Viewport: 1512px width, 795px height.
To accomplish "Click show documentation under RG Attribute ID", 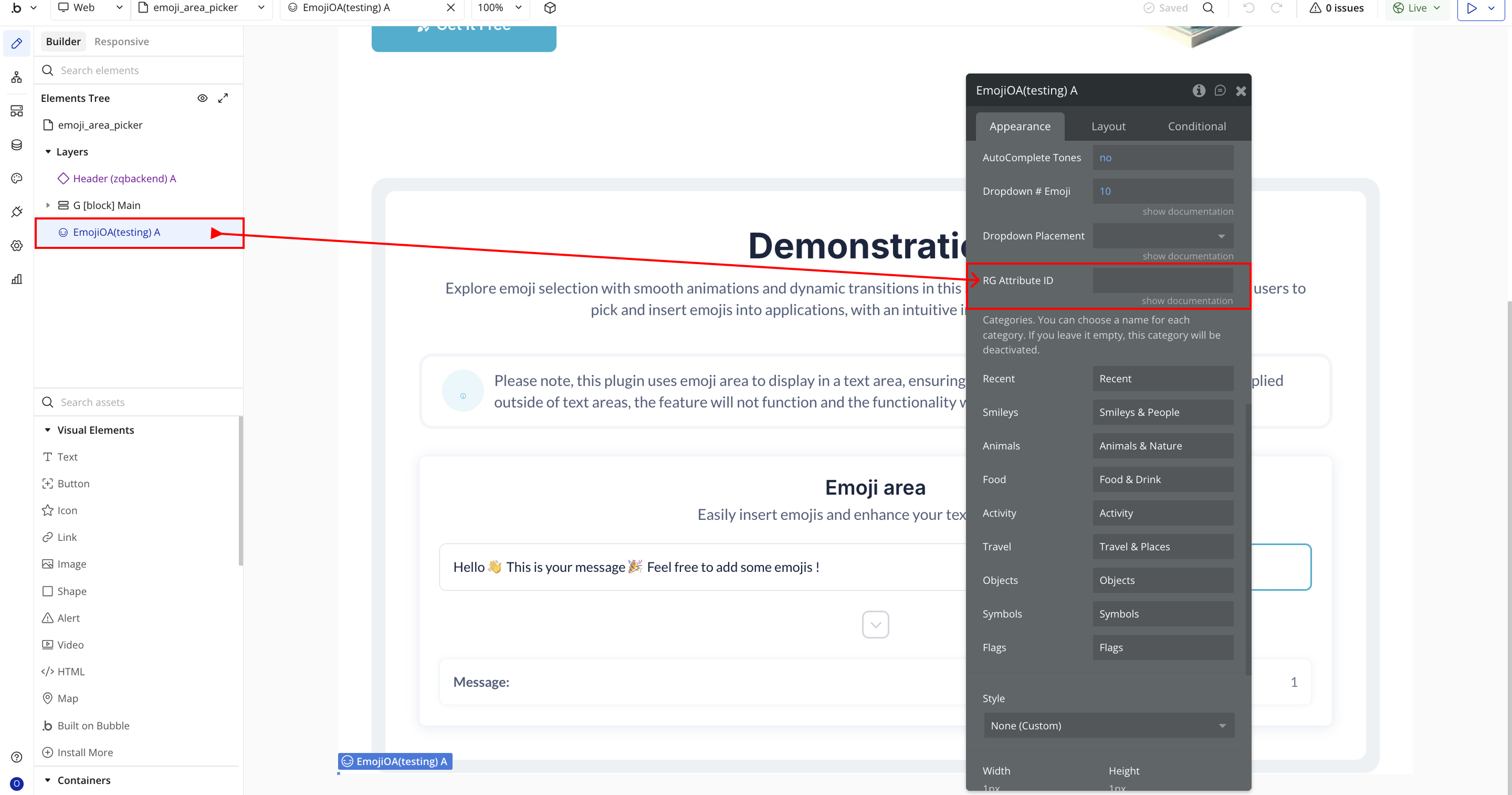I will [x=1187, y=301].
